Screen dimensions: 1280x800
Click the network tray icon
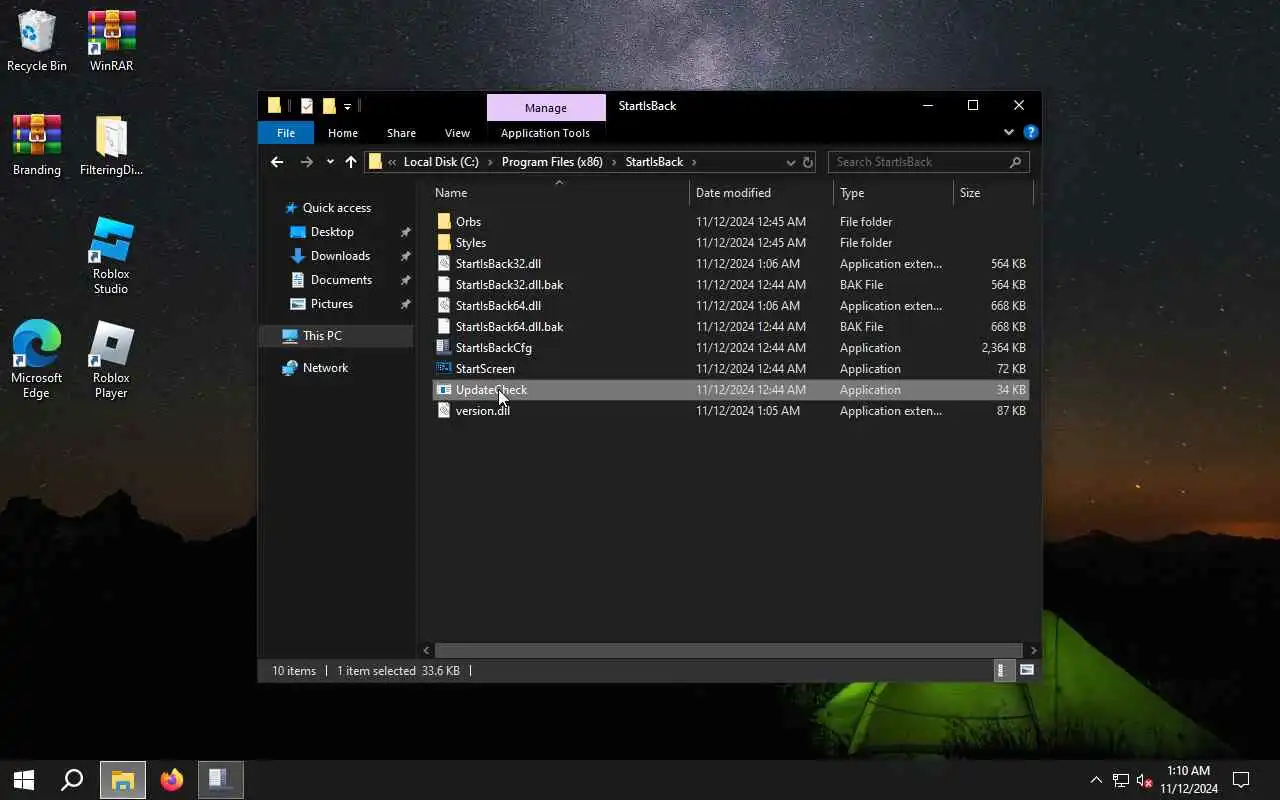pyautogui.click(x=1121, y=780)
